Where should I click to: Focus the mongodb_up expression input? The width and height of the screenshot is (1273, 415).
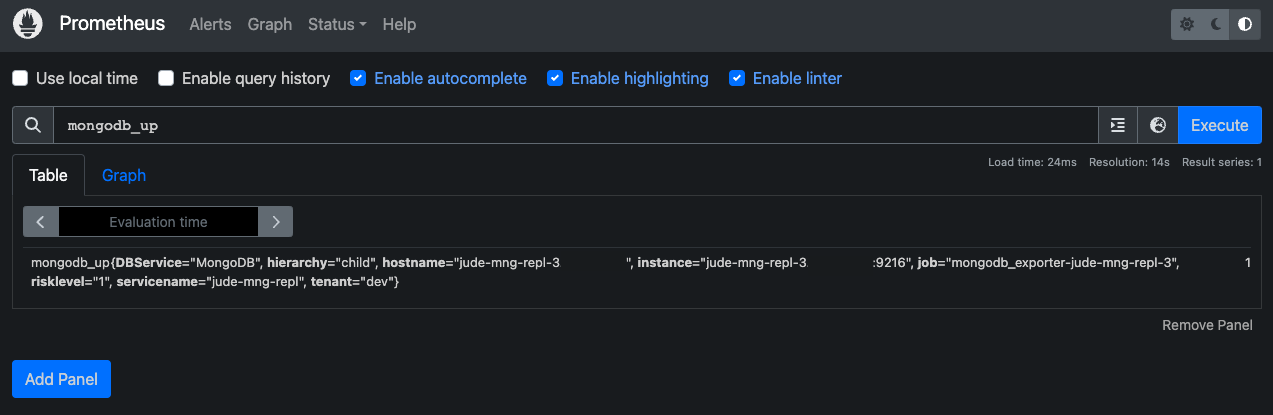pyautogui.click(x=575, y=125)
